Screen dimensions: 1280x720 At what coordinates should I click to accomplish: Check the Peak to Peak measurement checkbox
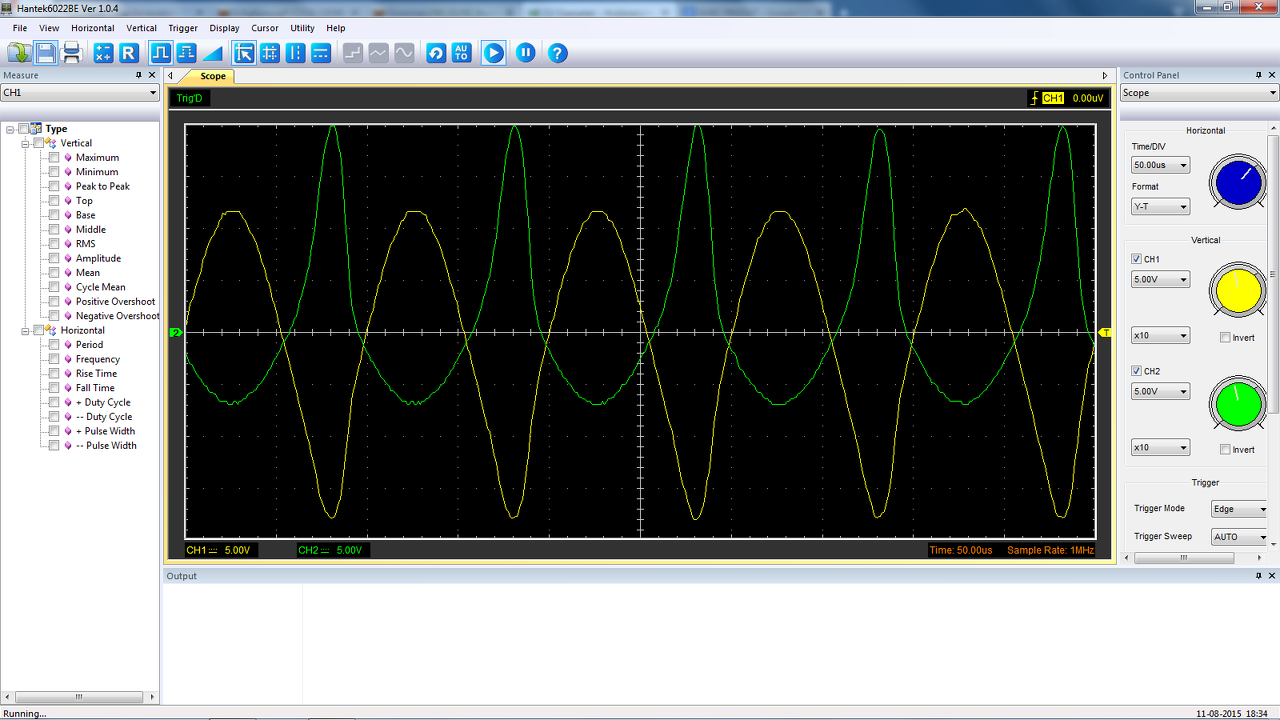click(x=54, y=186)
